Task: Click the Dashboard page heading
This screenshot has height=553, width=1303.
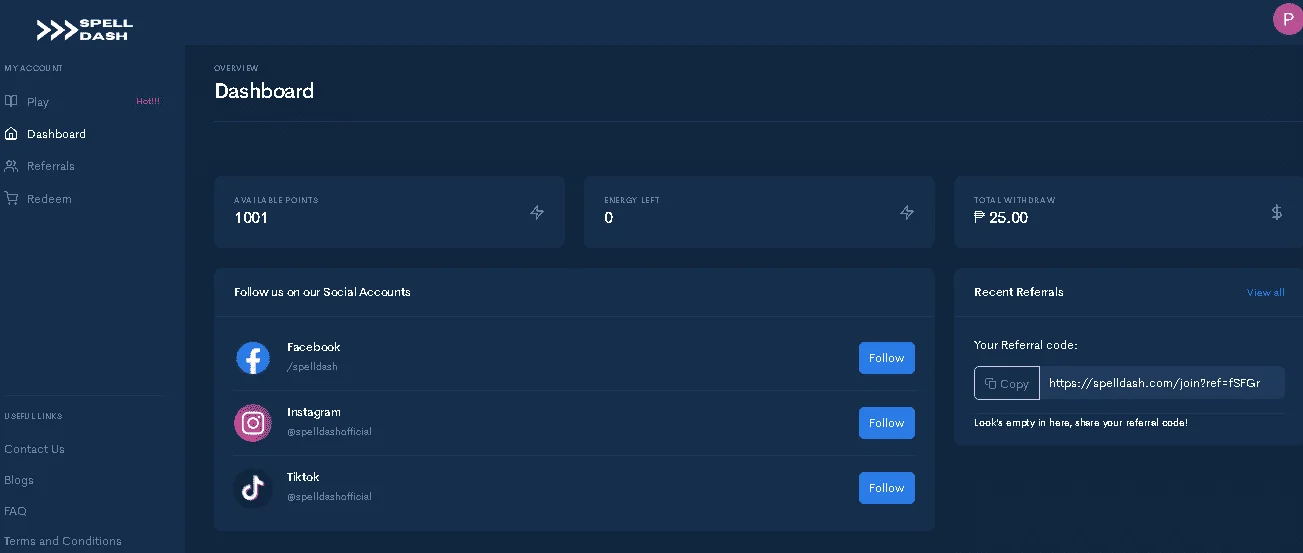Action: pos(264,91)
